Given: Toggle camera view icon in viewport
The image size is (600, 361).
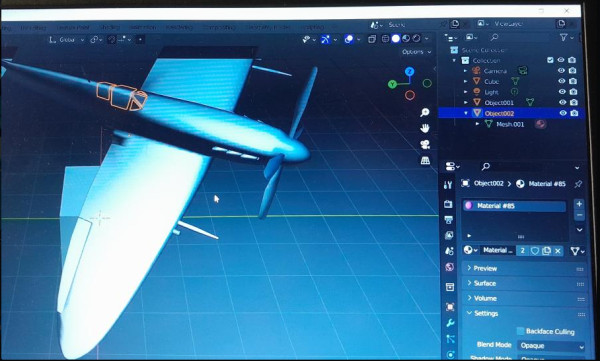Looking at the screenshot, I should (425, 145).
